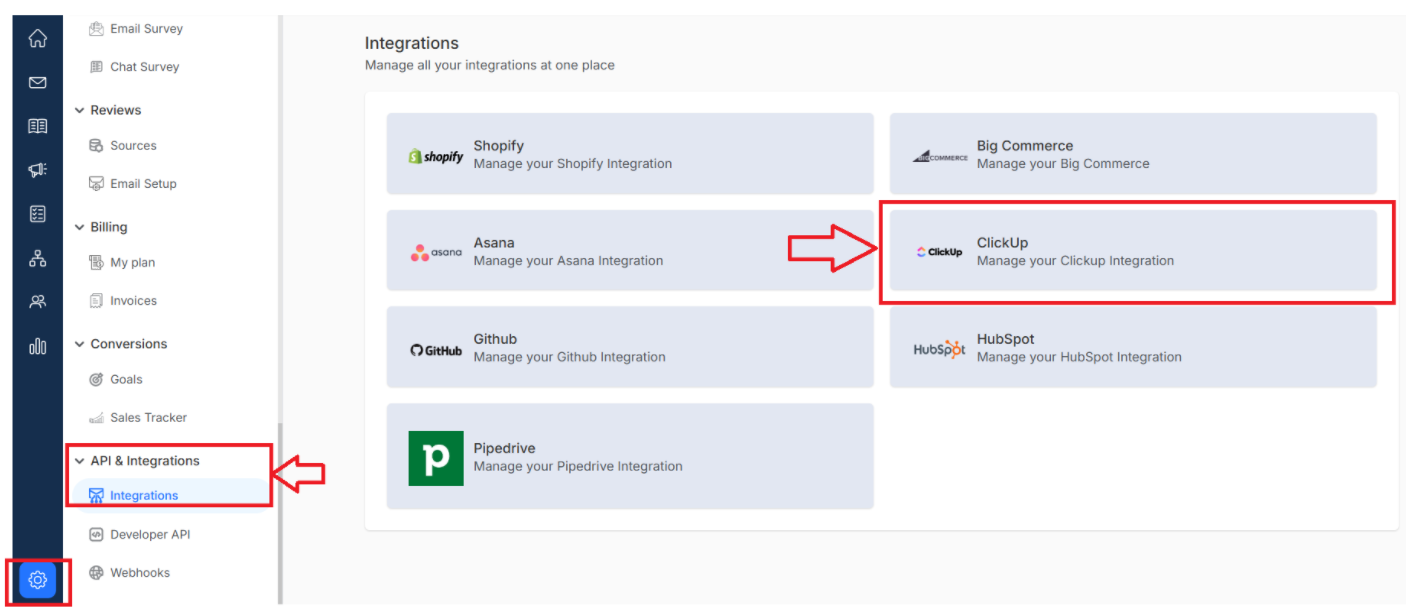Viewport: 1406px width, 610px height.
Task: Open the Home icon in the navigation rail
Action: pos(37,39)
